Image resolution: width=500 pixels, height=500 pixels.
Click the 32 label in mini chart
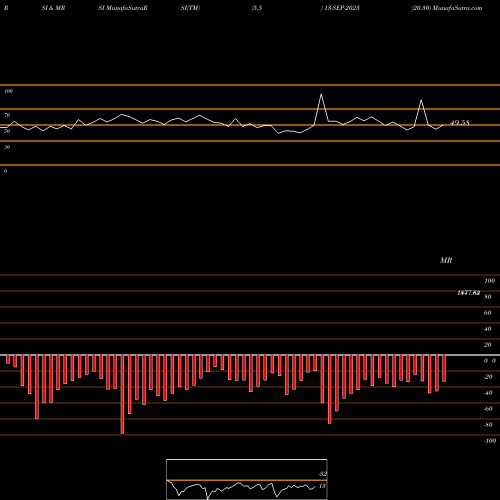pyautogui.click(x=322, y=474)
